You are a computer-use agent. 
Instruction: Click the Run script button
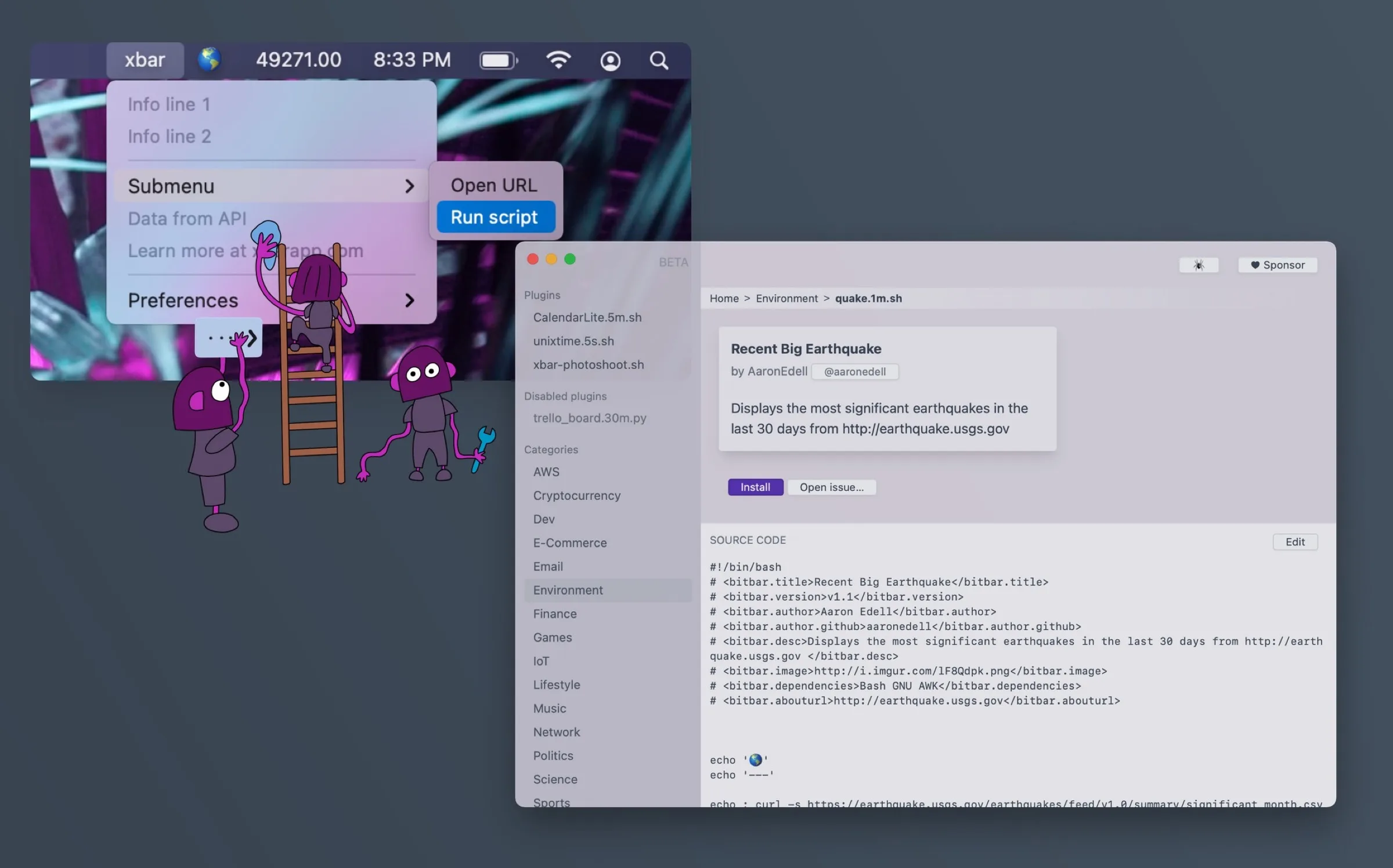coord(494,216)
